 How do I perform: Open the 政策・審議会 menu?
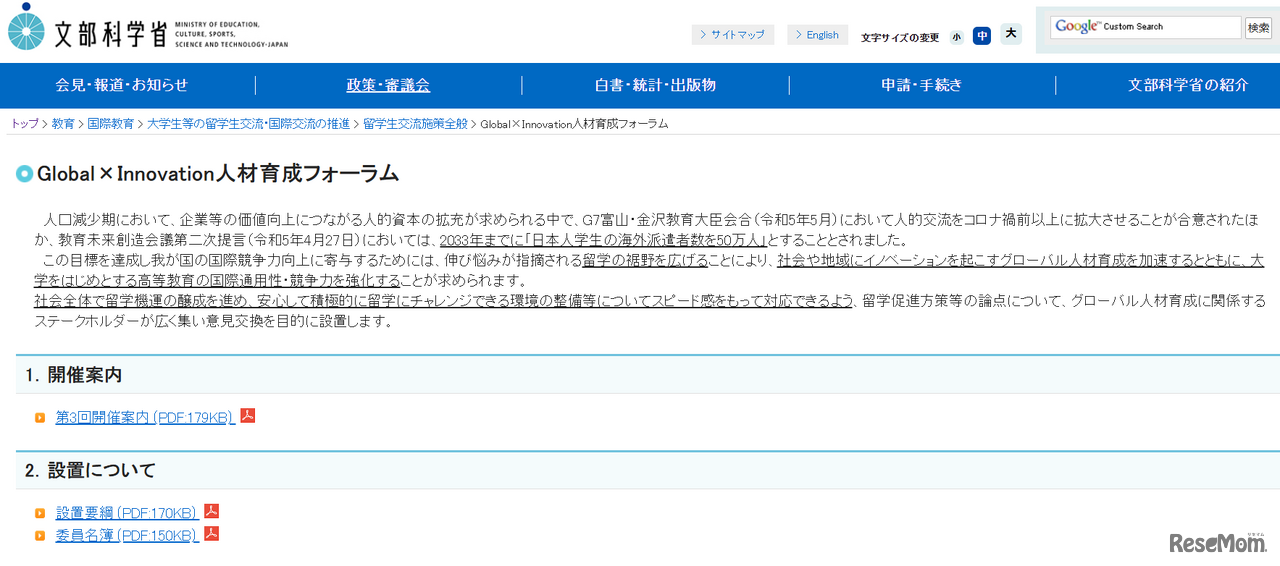(x=388, y=85)
